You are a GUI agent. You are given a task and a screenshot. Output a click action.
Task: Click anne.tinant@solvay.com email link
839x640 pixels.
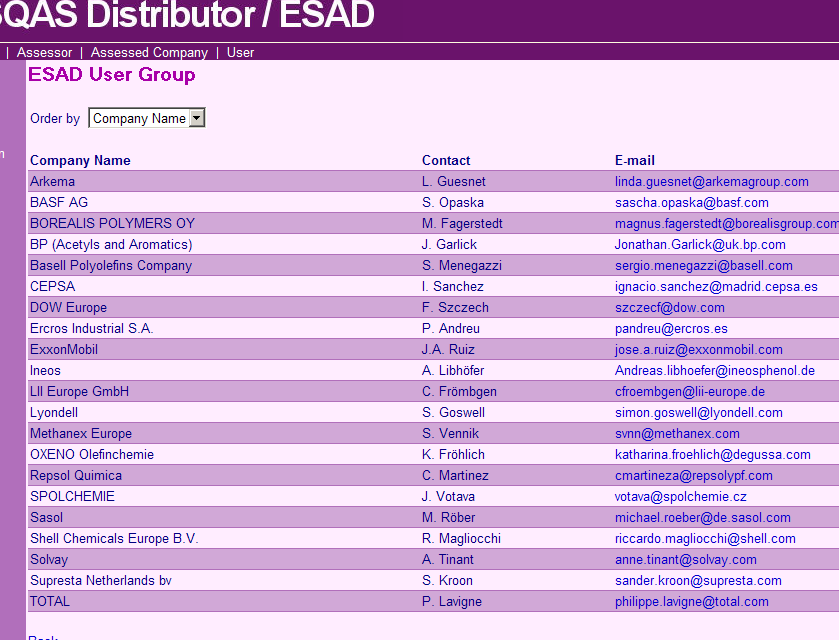(685, 559)
